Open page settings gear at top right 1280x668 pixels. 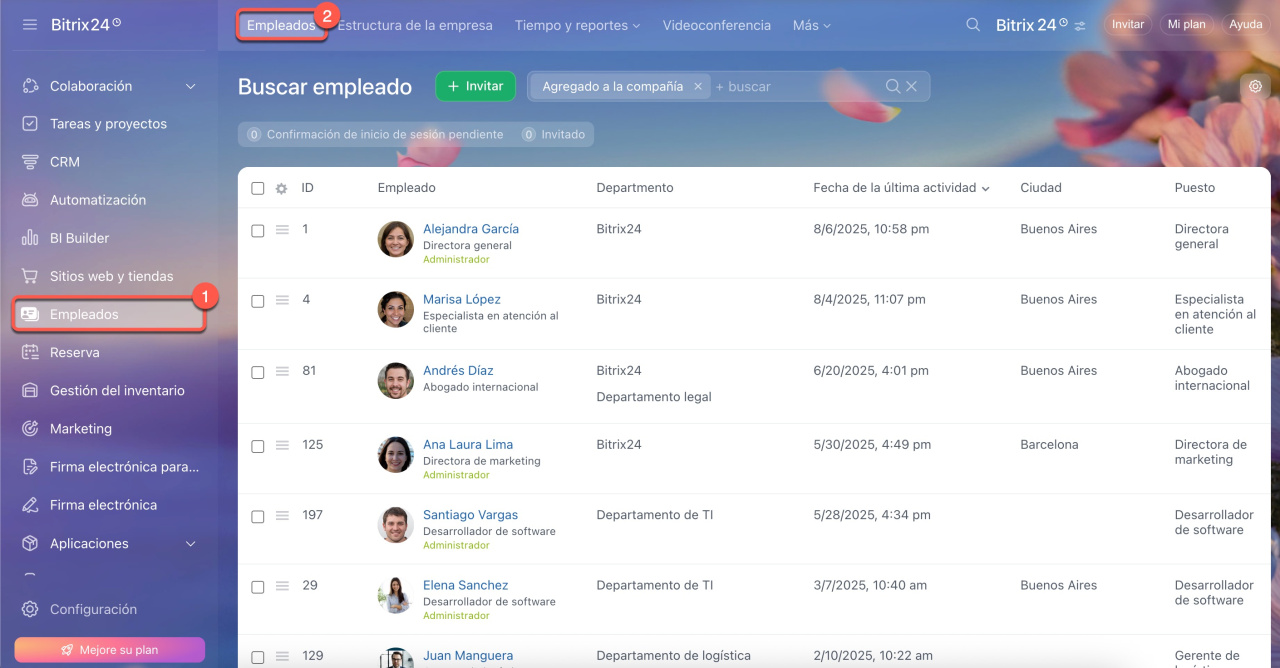pyautogui.click(x=1255, y=87)
